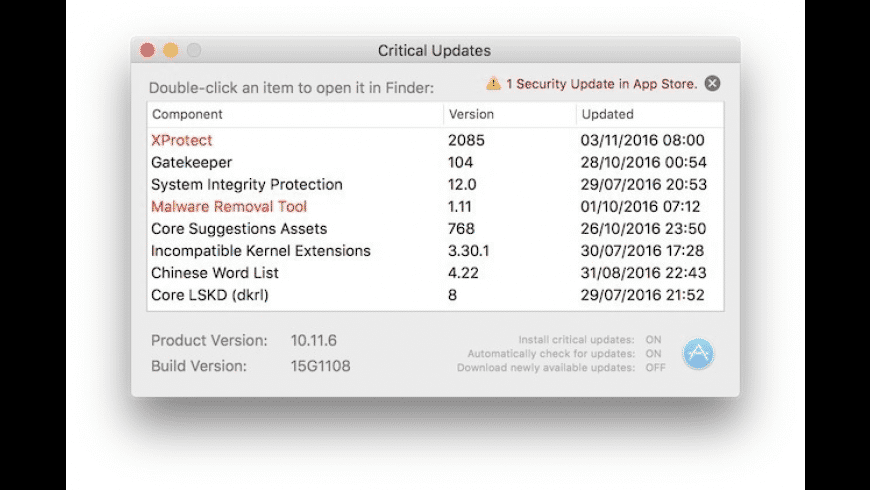Select the Chinese Word List row
This screenshot has width=870, height=490.
tap(215, 273)
